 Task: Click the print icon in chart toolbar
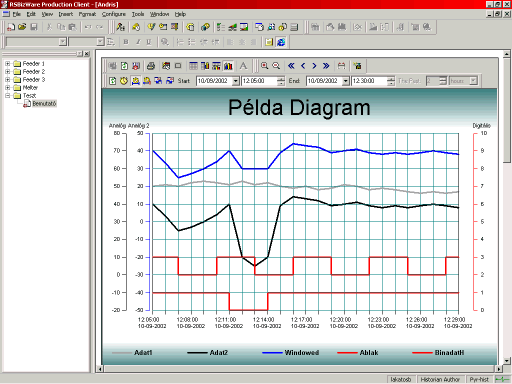pyautogui.click(x=151, y=66)
